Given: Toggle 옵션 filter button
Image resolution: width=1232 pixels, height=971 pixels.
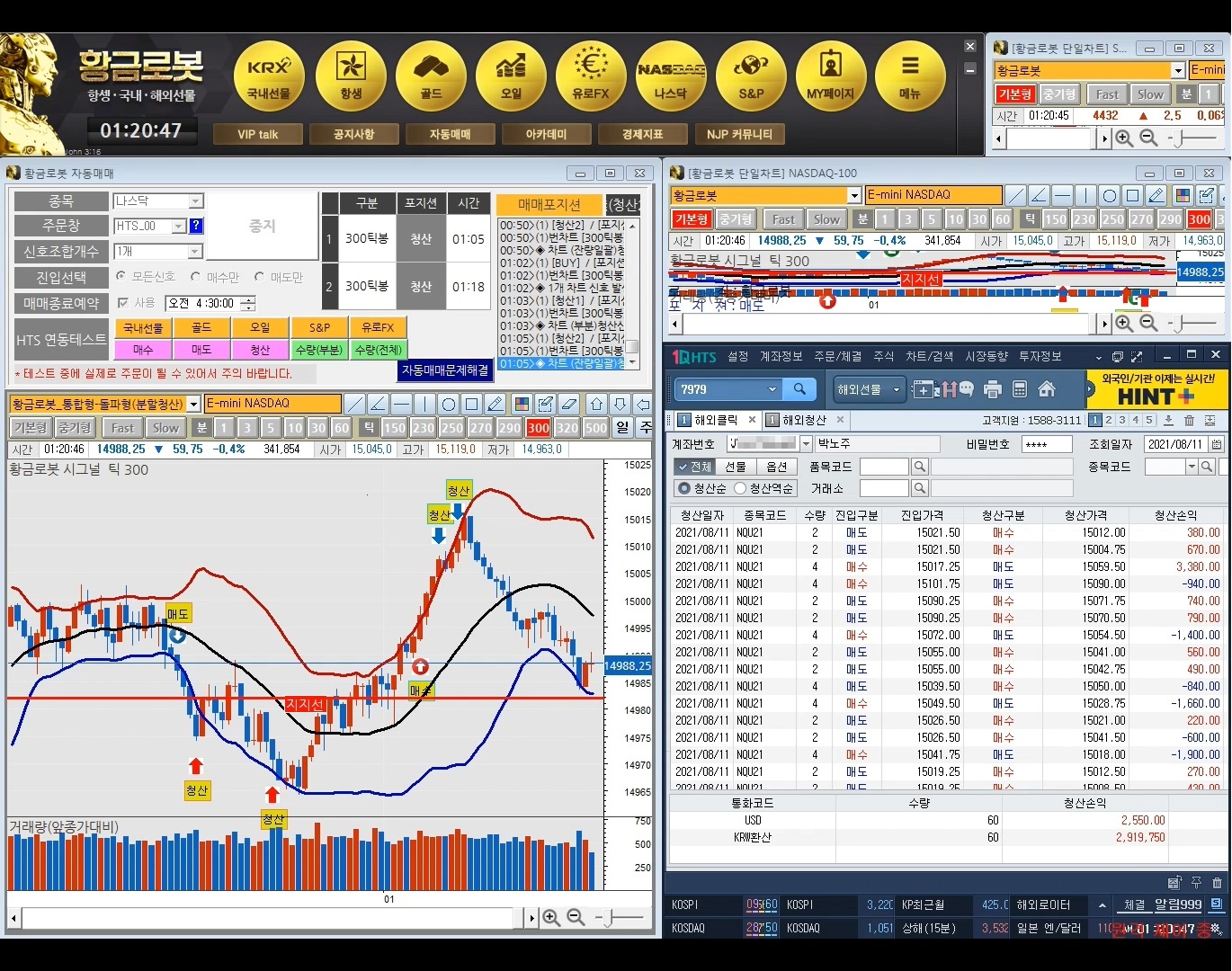Looking at the screenshot, I should click(777, 467).
